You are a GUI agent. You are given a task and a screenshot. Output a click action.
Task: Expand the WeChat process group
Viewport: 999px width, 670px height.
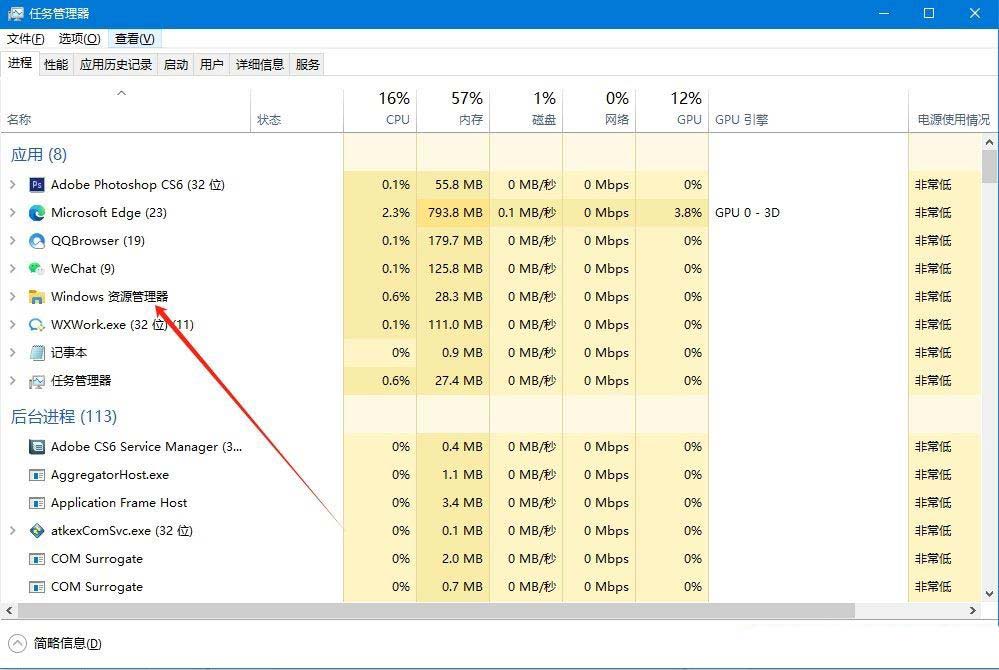(12, 269)
